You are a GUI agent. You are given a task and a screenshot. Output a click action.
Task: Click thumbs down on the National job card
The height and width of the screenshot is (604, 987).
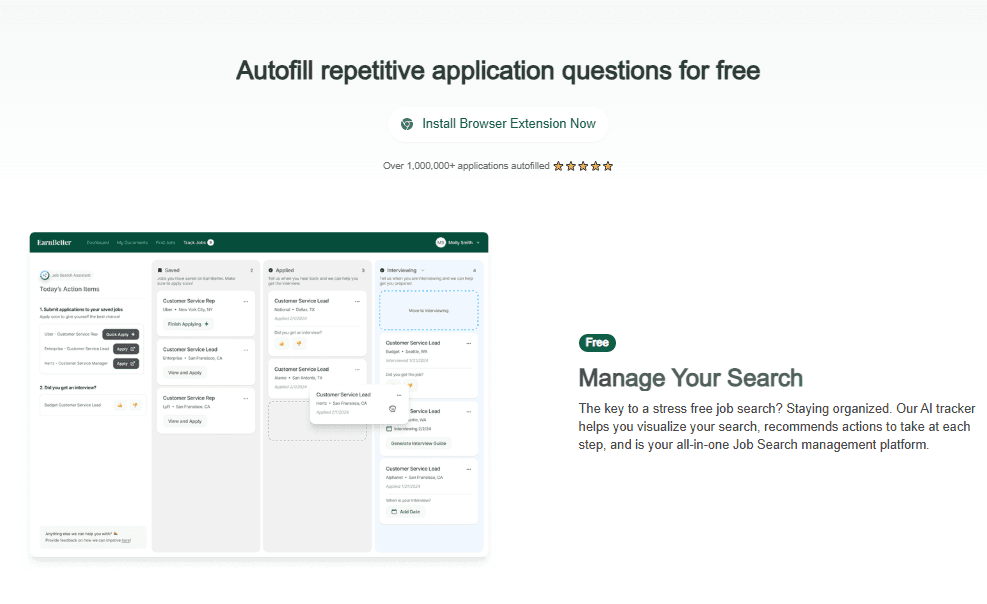click(x=298, y=343)
